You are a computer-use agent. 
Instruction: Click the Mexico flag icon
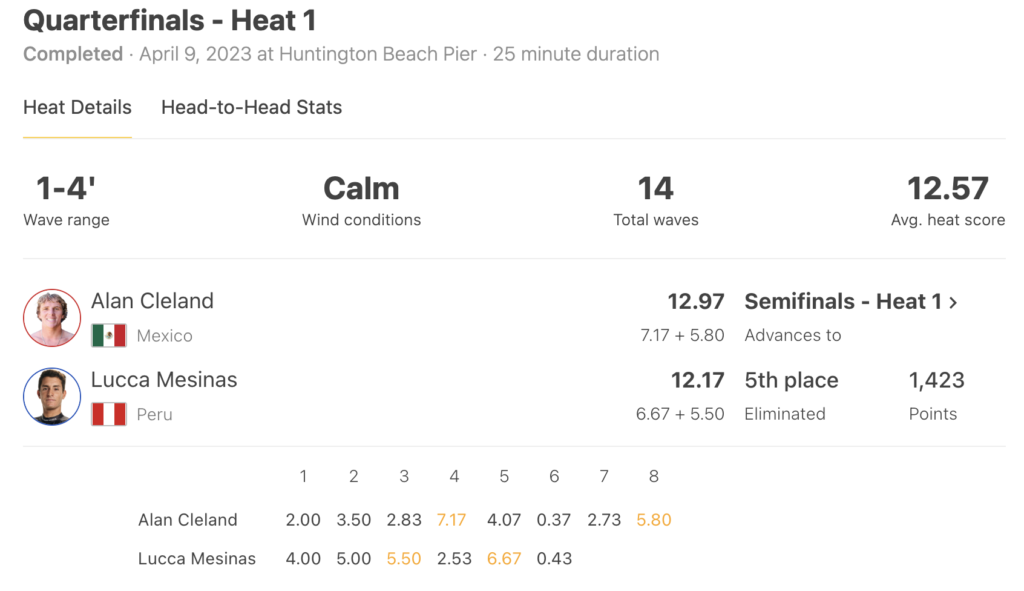click(109, 336)
